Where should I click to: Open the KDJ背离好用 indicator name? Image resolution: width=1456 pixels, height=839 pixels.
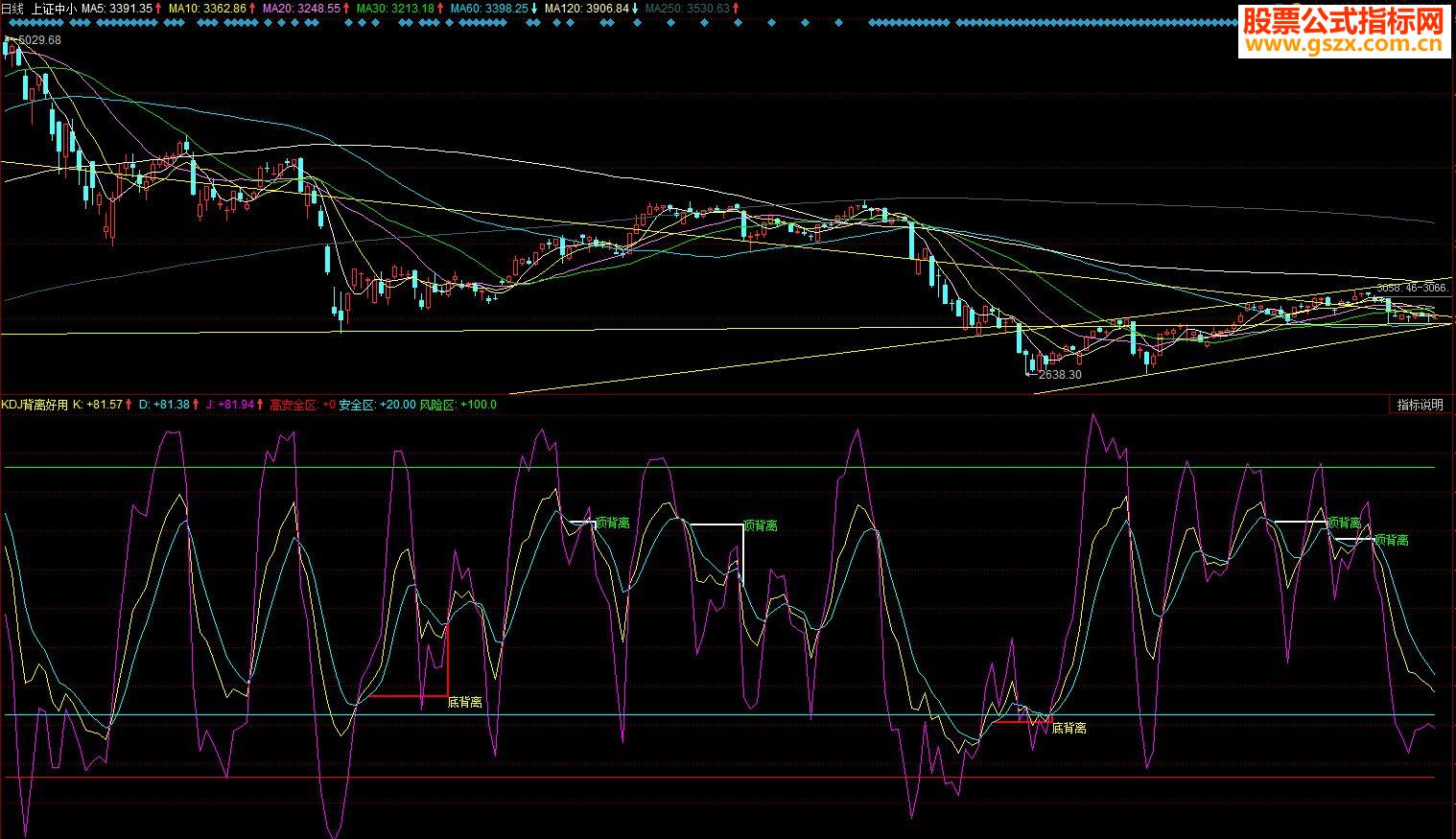35,405
